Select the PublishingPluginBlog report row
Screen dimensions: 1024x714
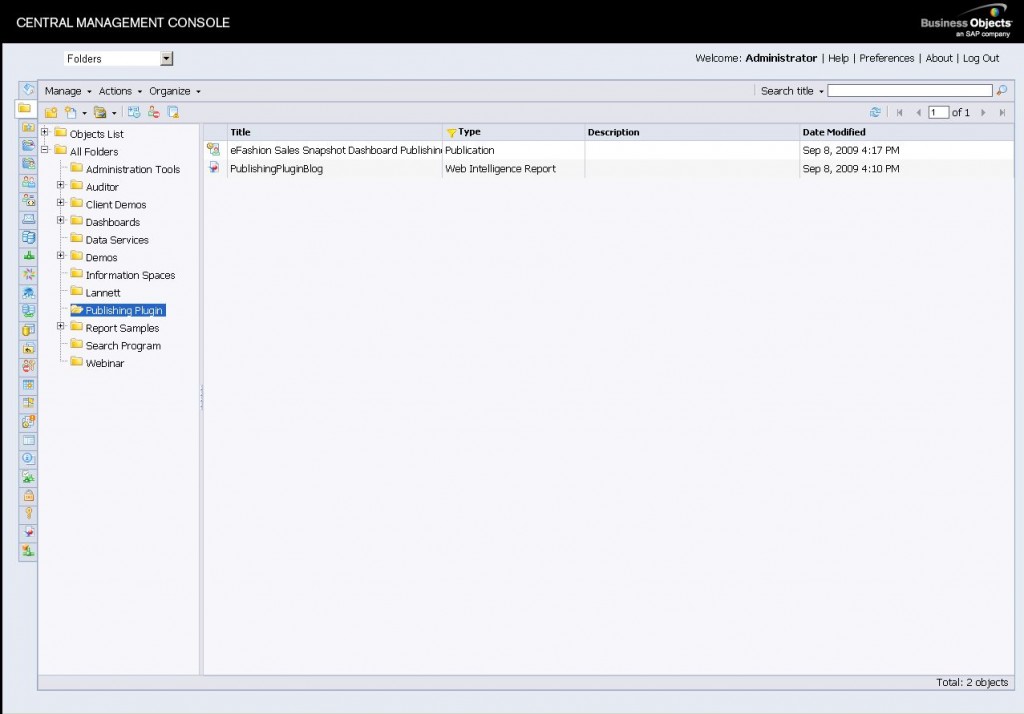[608, 169]
